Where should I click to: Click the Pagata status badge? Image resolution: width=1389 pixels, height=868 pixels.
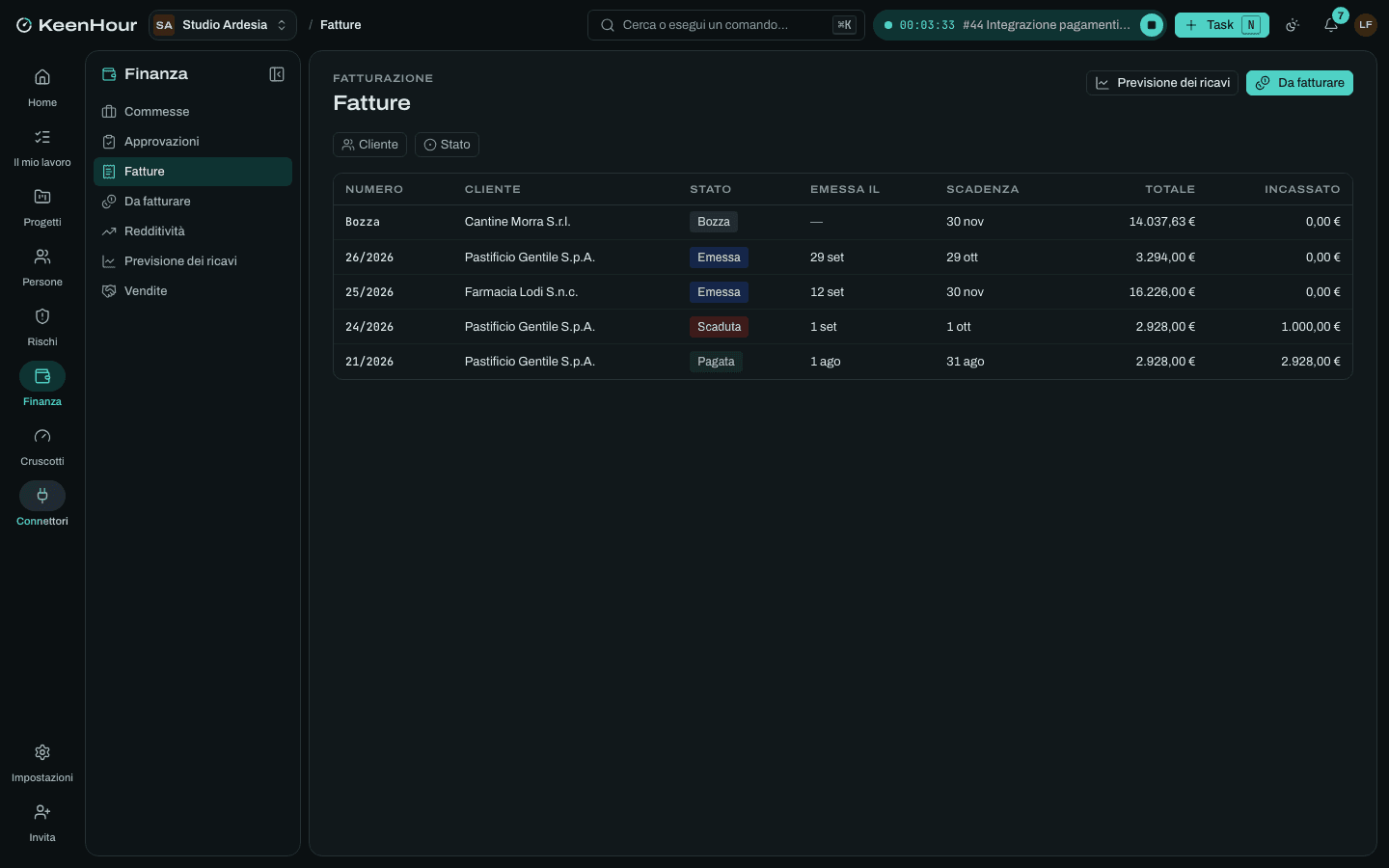coord(716,362)
